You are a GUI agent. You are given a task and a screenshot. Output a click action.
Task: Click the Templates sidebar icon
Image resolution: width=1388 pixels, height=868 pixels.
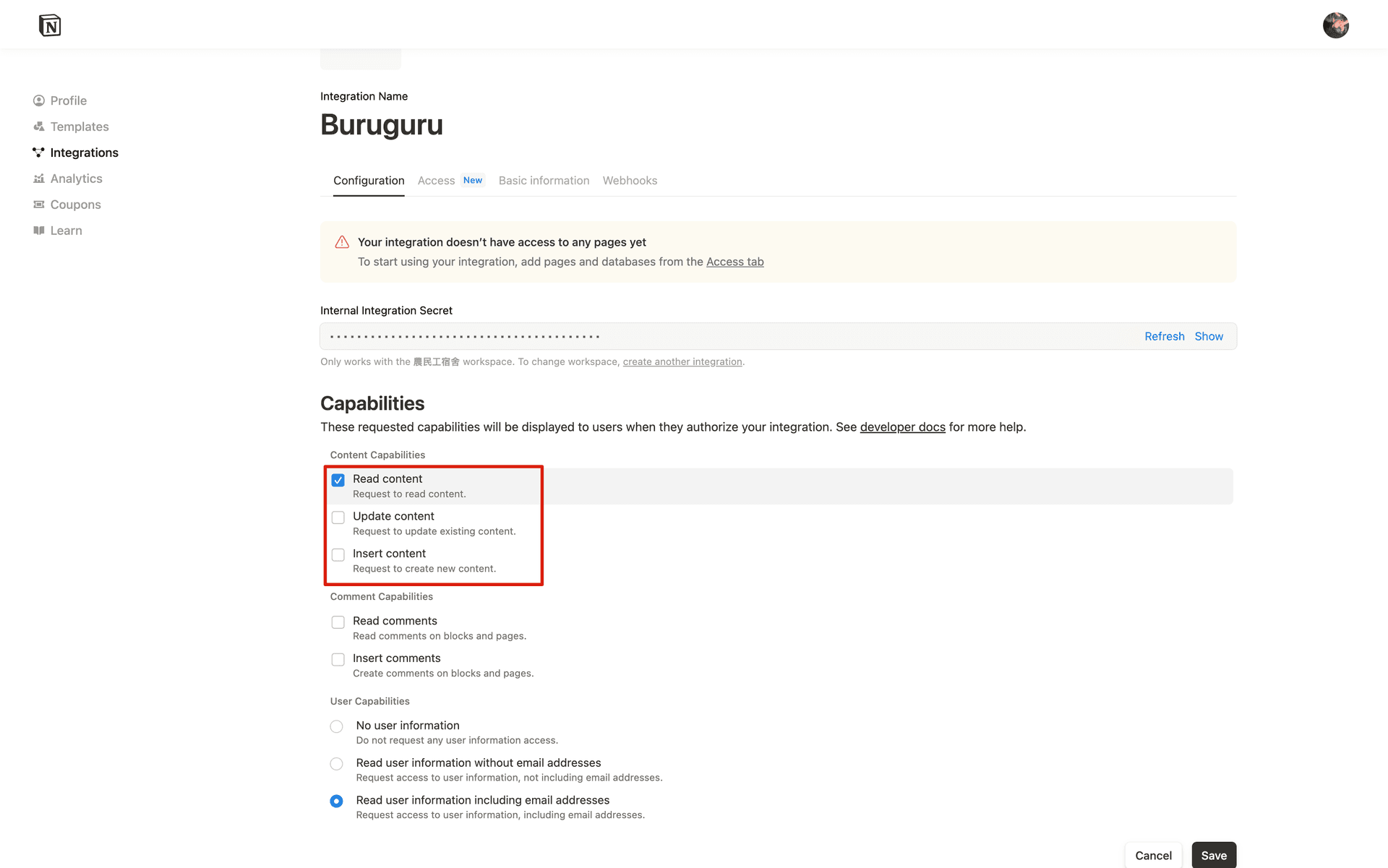tap(39, 126)
